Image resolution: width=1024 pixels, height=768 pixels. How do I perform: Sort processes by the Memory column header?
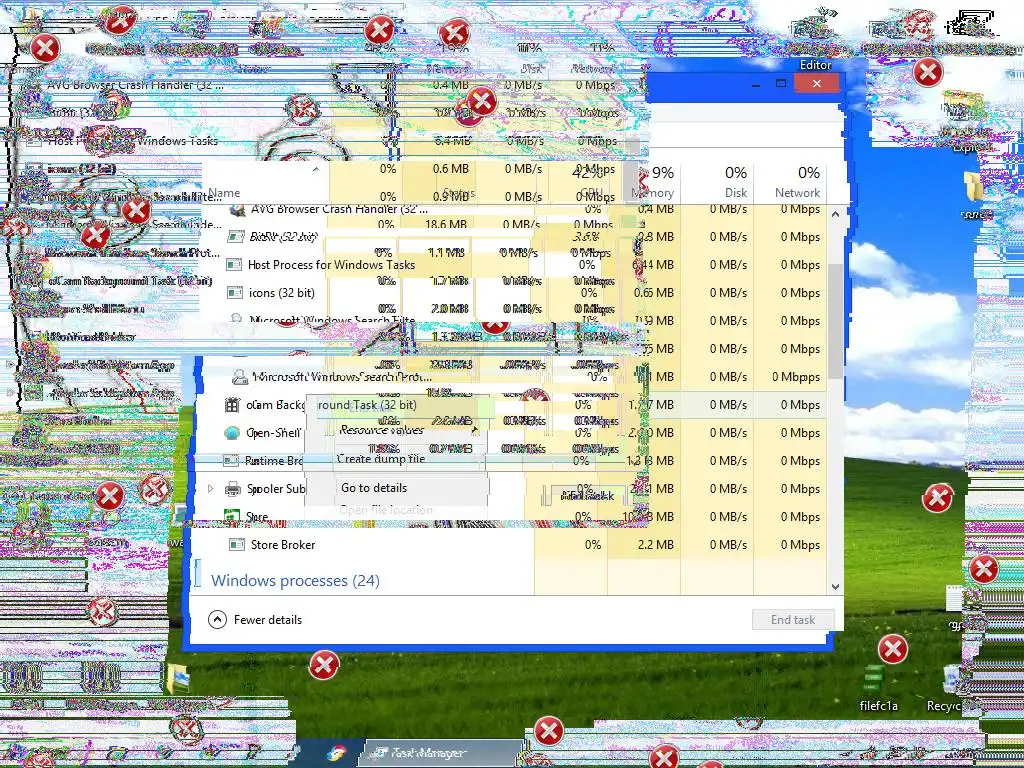[x=652, y=182]
